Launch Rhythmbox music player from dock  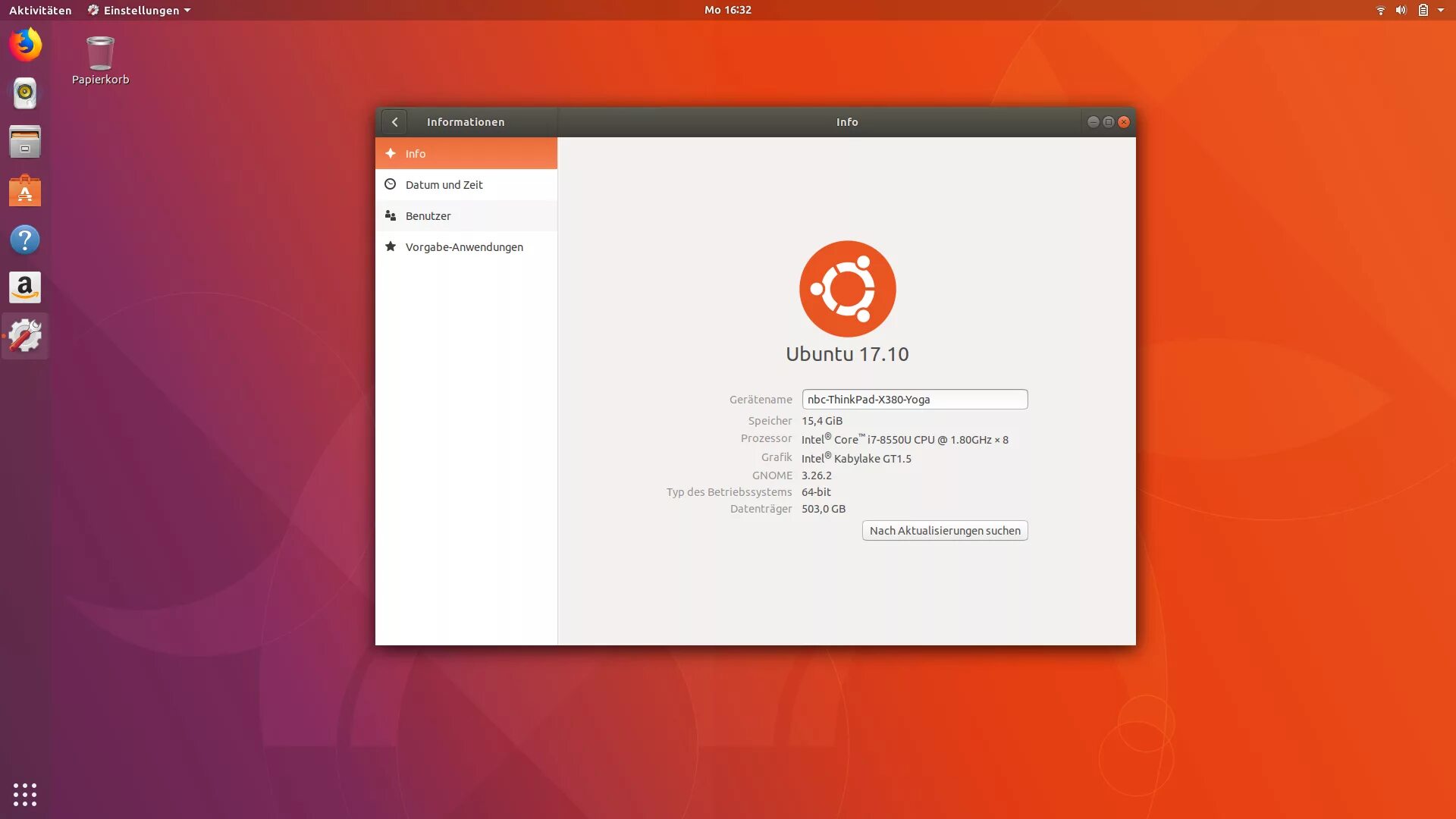[25, 93]
